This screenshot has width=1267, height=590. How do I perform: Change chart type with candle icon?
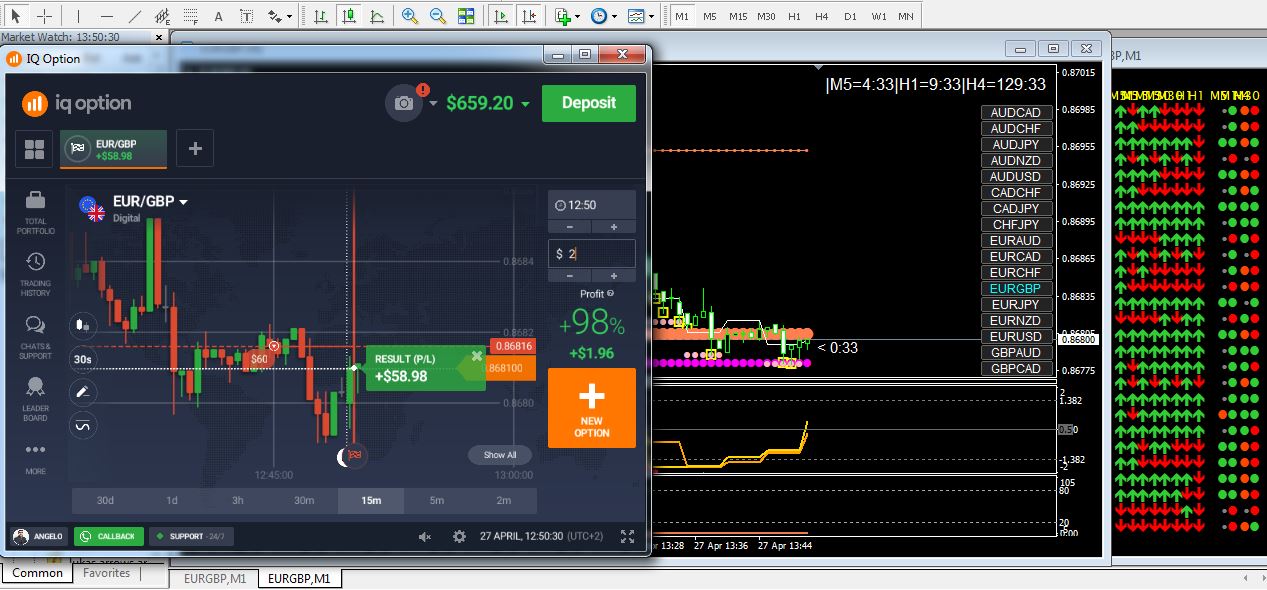coord(83,325)
